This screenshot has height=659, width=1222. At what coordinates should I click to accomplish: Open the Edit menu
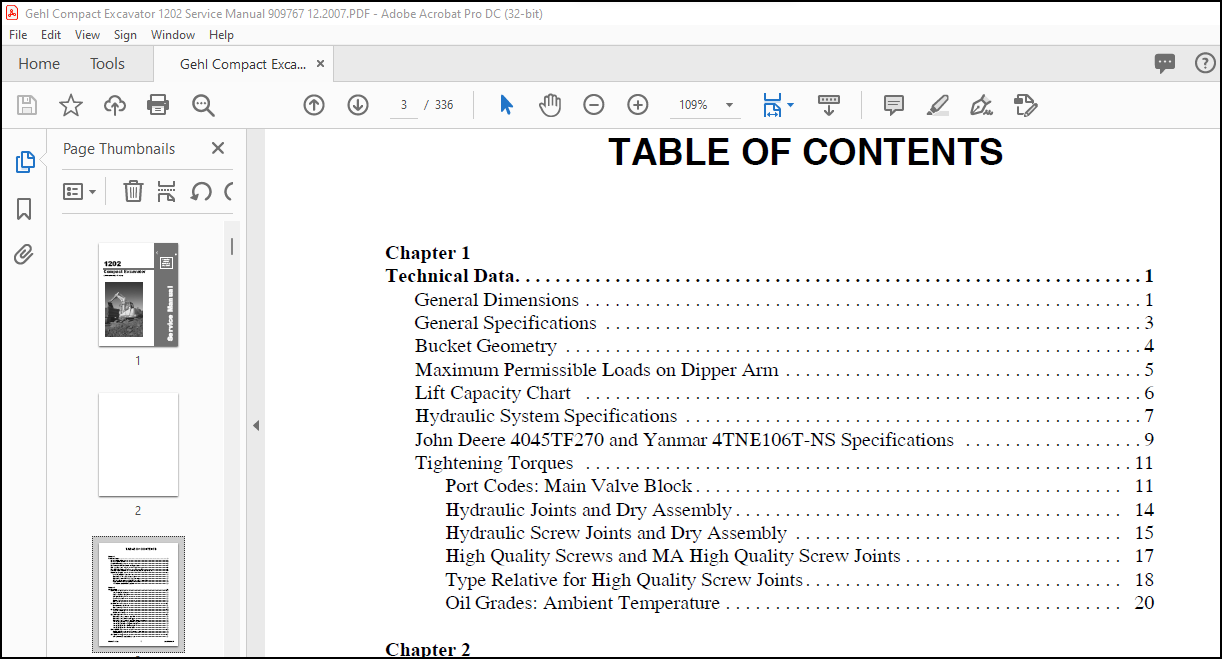[51, 35]
